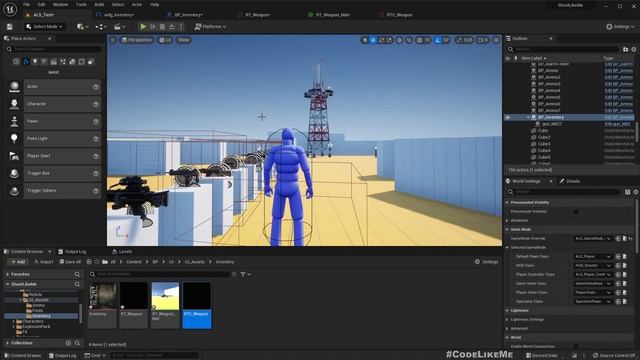Open the Select Mode dropdown

[x=44, y=27]
